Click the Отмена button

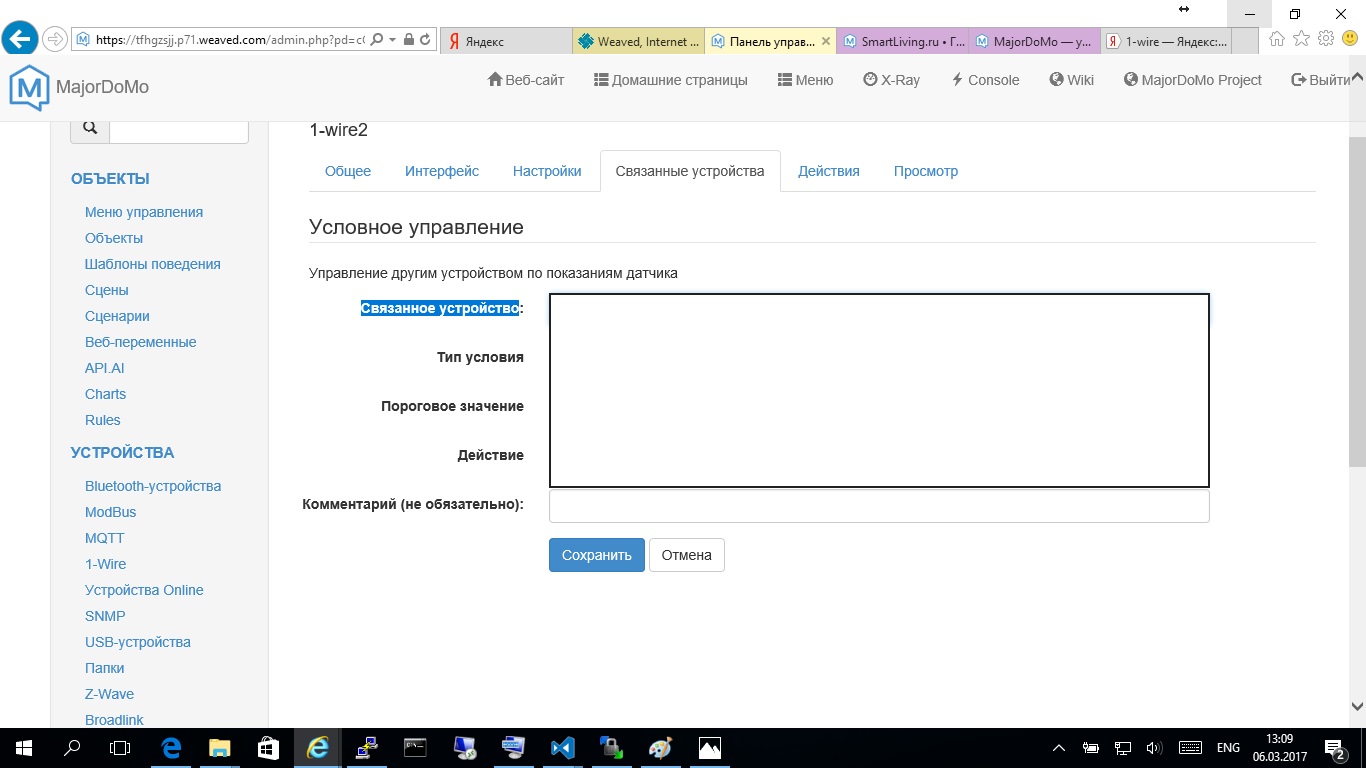687,555
